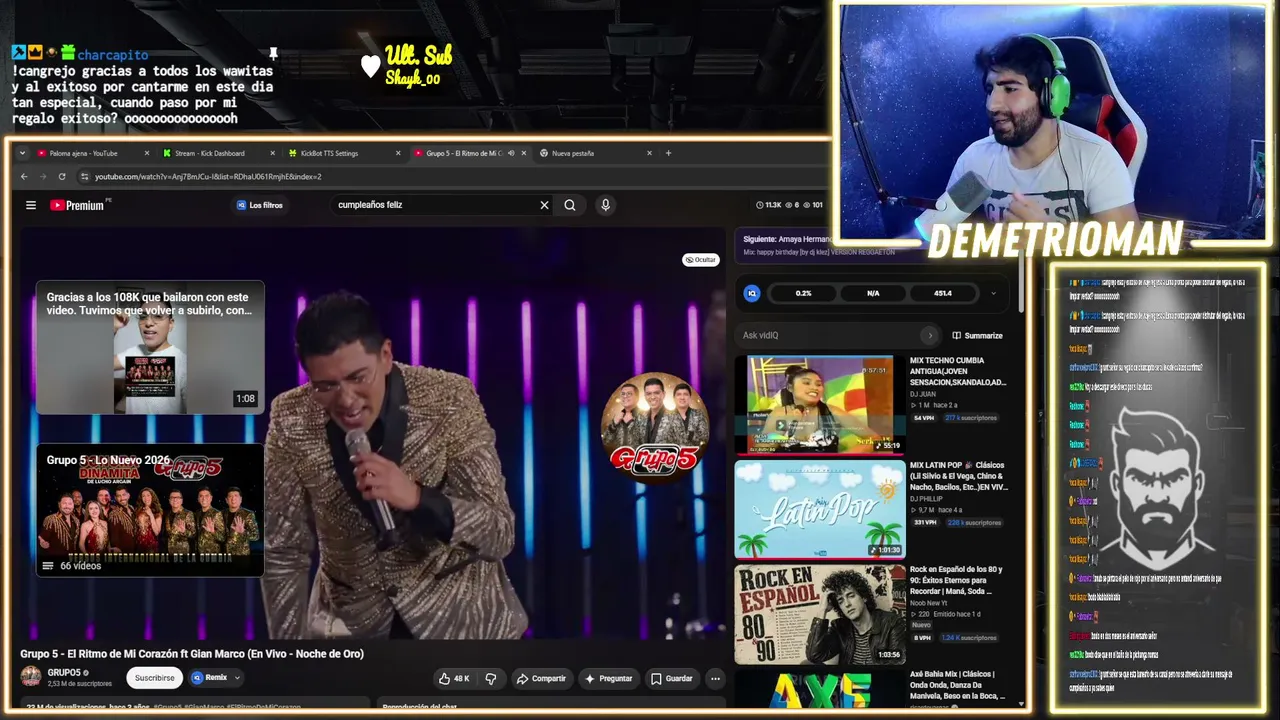
Task: Subscribe with the Suscribirse button
Action: click(x=154, y=677)
